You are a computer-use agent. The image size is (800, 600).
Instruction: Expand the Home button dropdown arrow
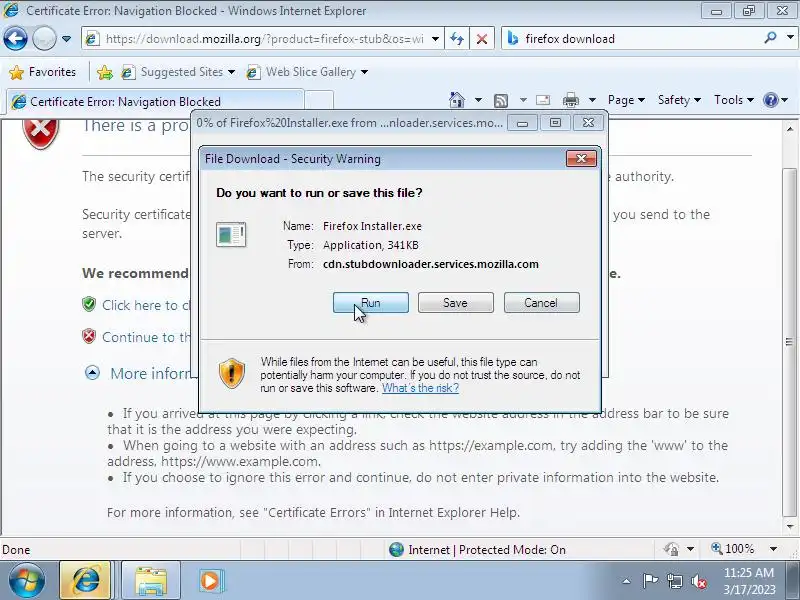tap(478, 100)
